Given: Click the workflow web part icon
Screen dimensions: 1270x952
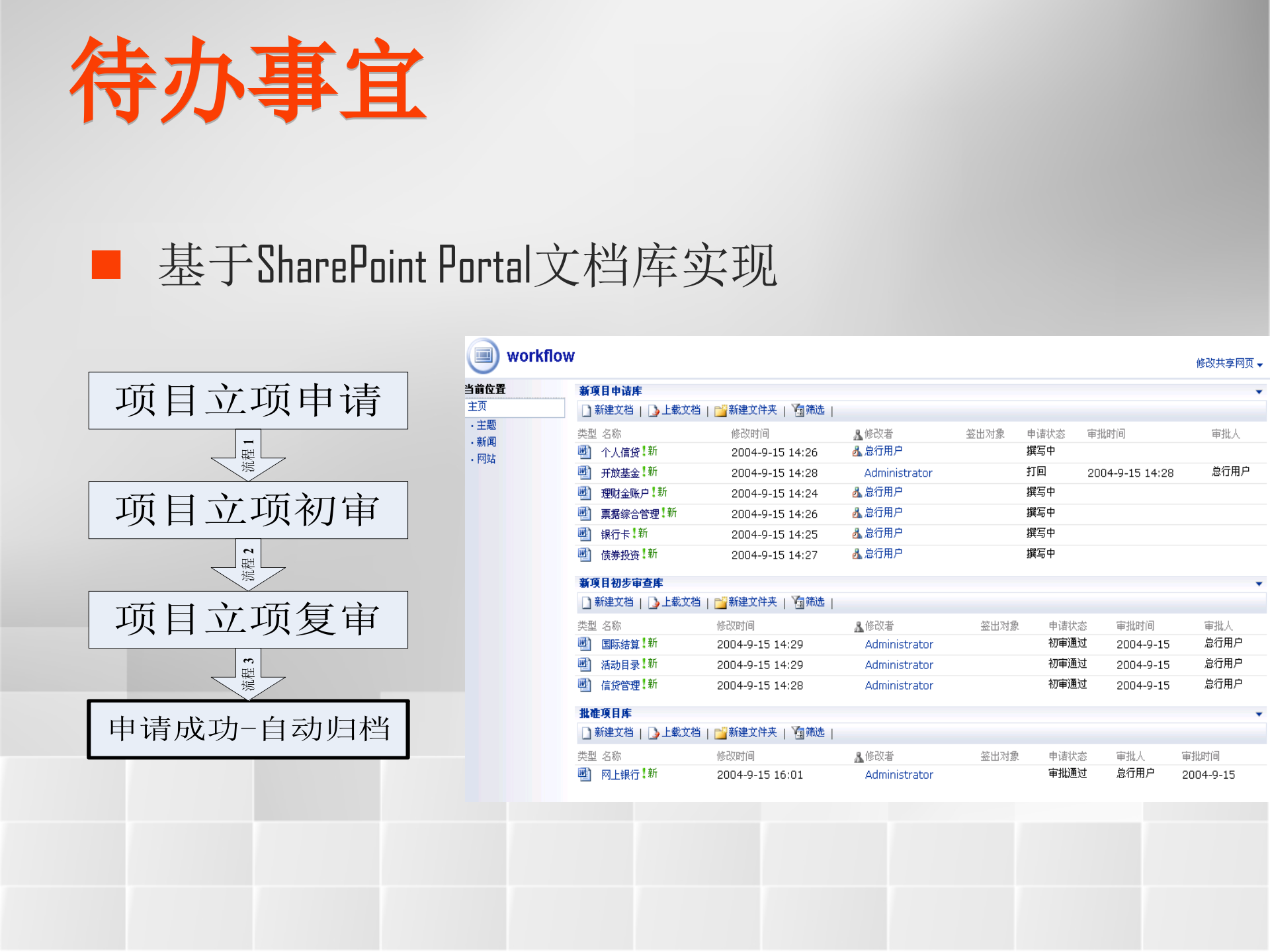Looking at the screenshot, I should (x=485, y=355).
